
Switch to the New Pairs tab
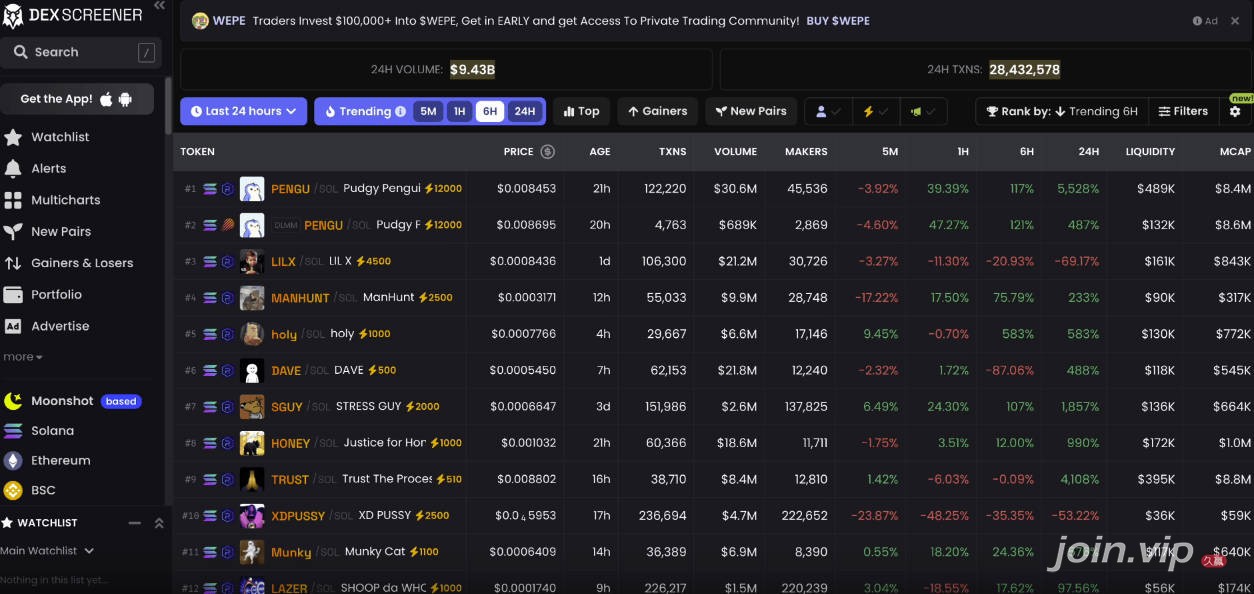pyautogui.click(x=750, y=112)
